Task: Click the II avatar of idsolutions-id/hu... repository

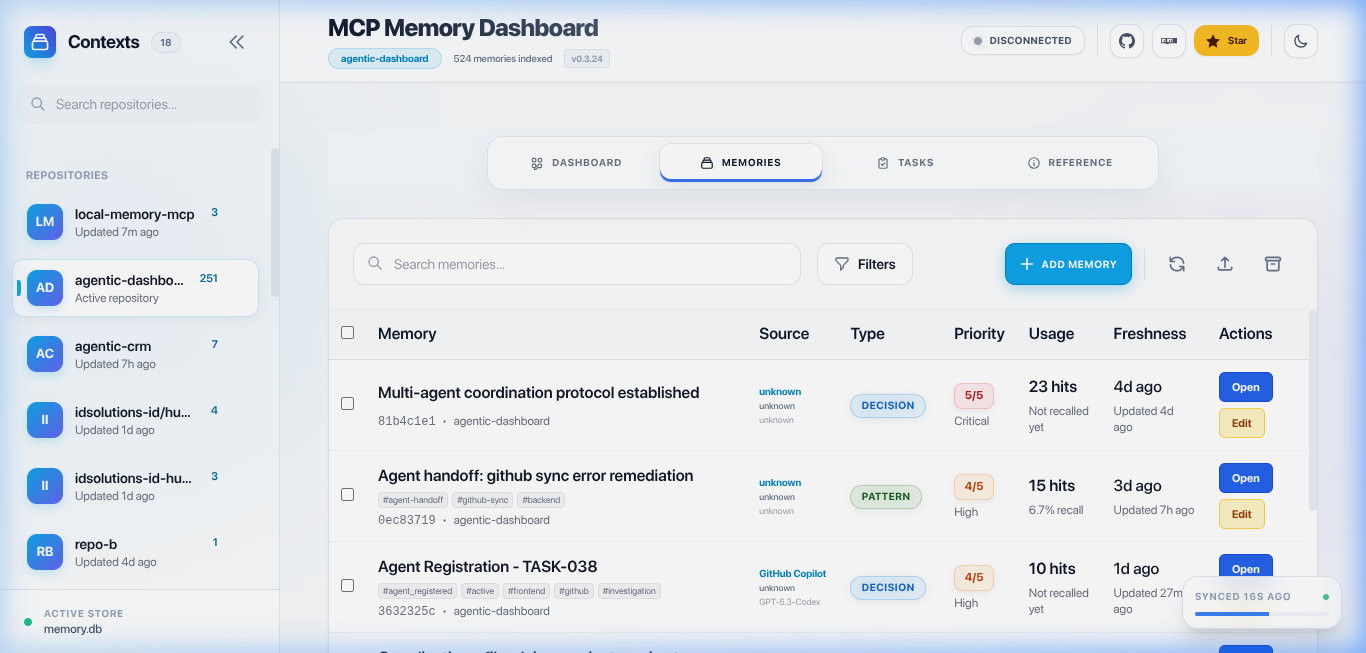Action: pyautogui.click(x=45, y=420)
